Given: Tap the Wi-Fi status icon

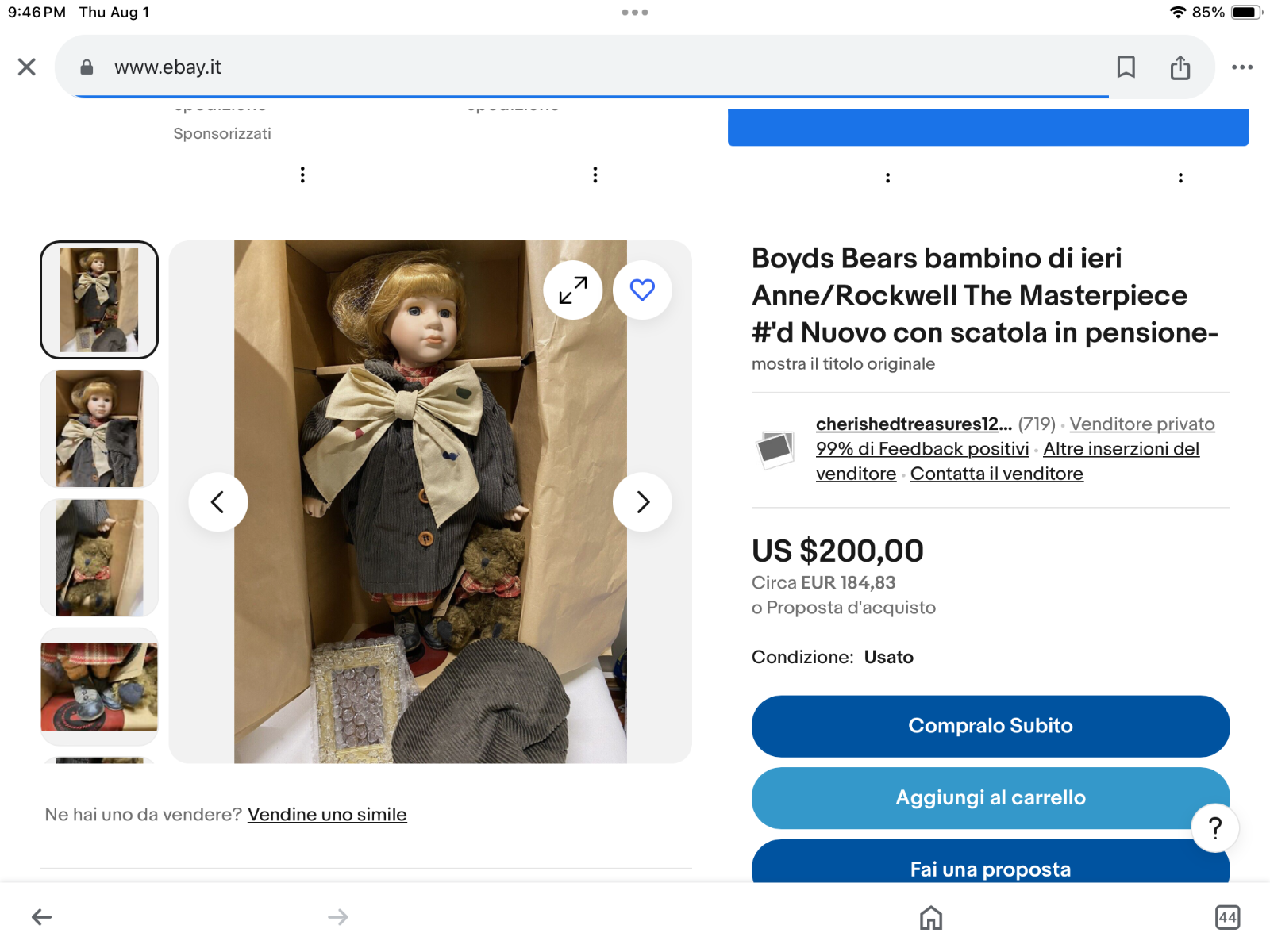Looking at the screenshot, I should click(1178, 13).
